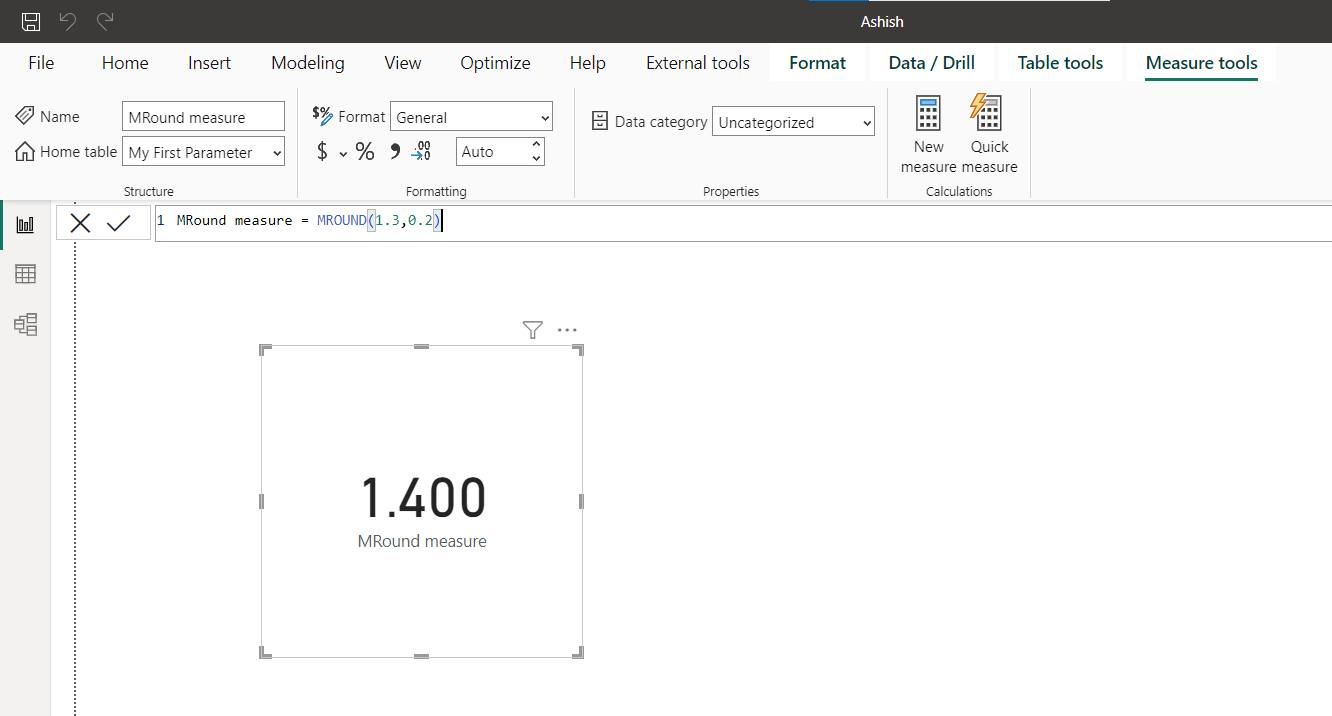Click the Quick measure button
The height and width of the screenshot is (716, 1332).
988,135
